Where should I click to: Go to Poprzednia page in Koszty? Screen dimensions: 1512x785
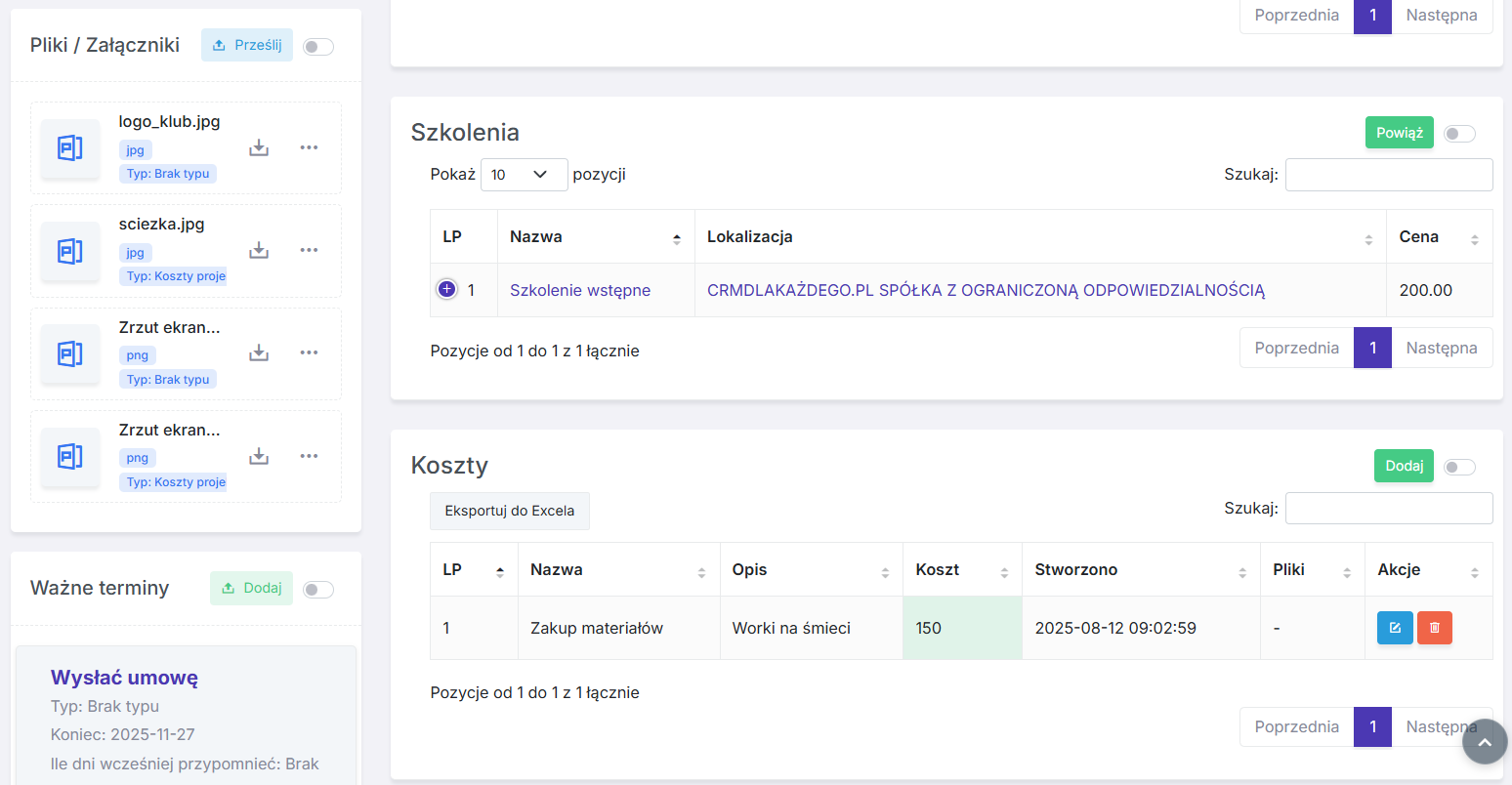tap(1296, 726)
